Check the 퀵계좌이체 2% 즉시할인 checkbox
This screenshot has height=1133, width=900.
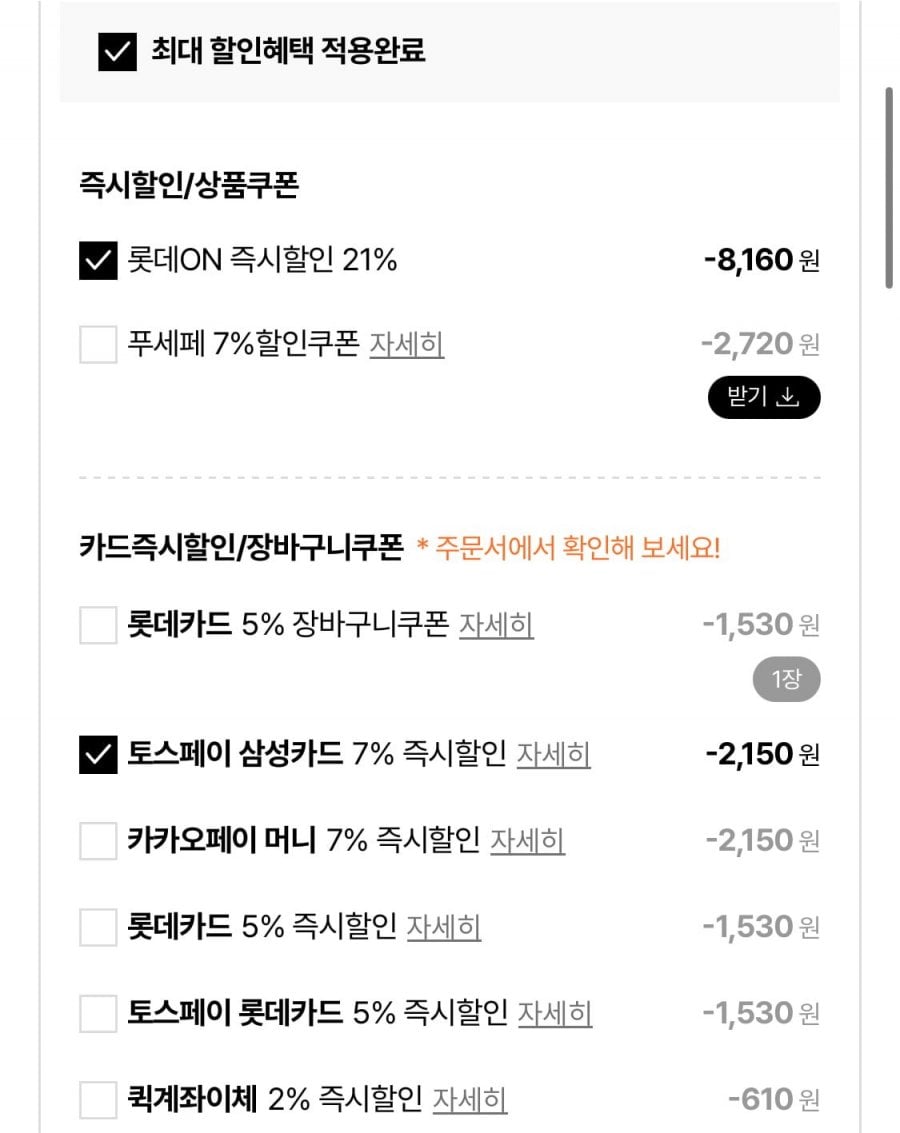click(98, 1100)
